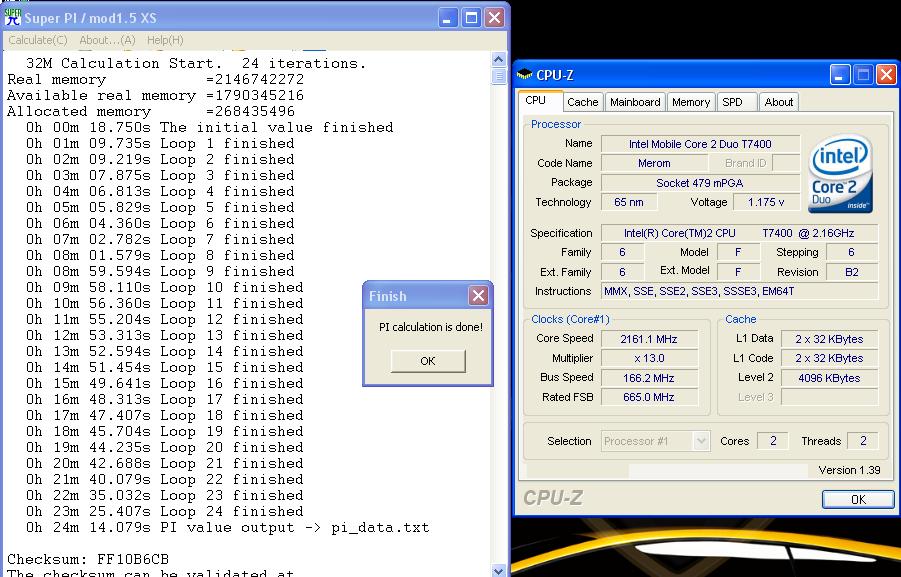This screenshot has height=577, width=901.
Task: Click the Instructions field listing MMX, SSE
Action: (740, 291)
